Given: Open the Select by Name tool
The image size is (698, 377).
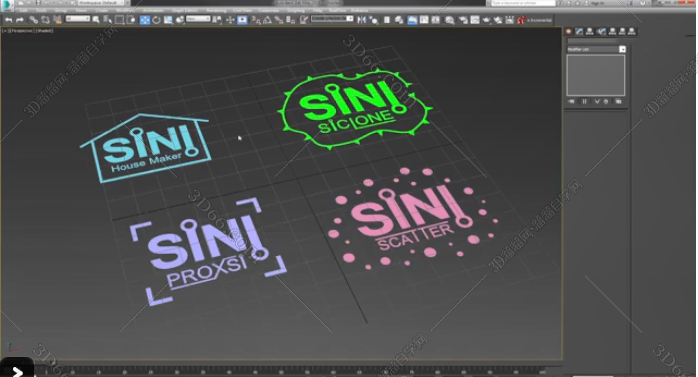Looking at the screenshot, I should 107,20.
